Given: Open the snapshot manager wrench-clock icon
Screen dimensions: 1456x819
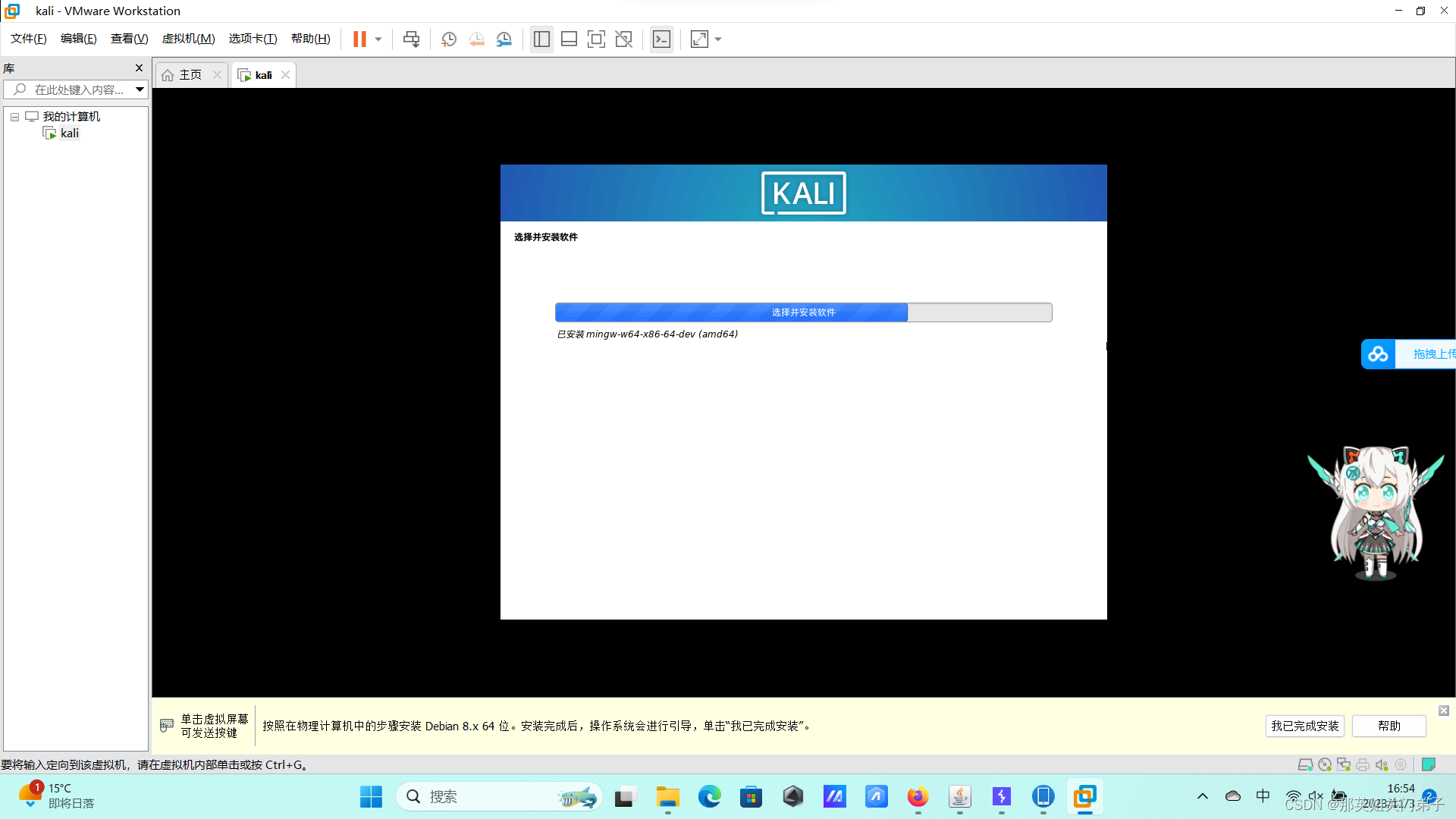Looking at the screenshot, I should pos(504,39).
